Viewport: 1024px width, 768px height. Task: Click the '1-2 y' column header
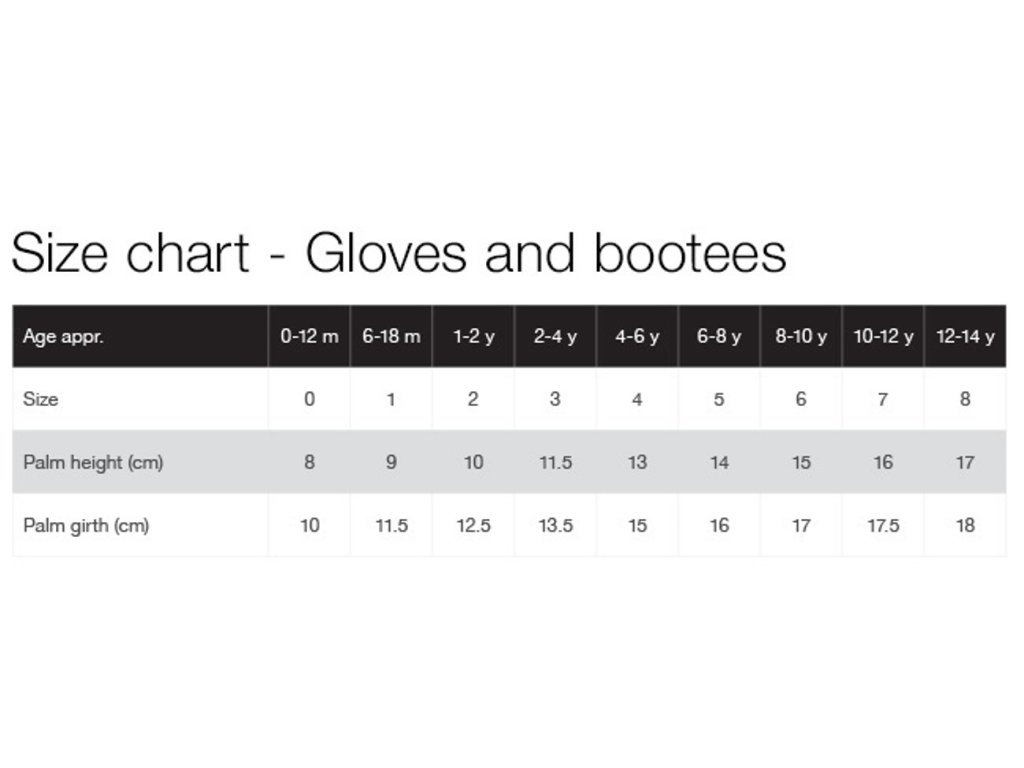click(473, 337)
